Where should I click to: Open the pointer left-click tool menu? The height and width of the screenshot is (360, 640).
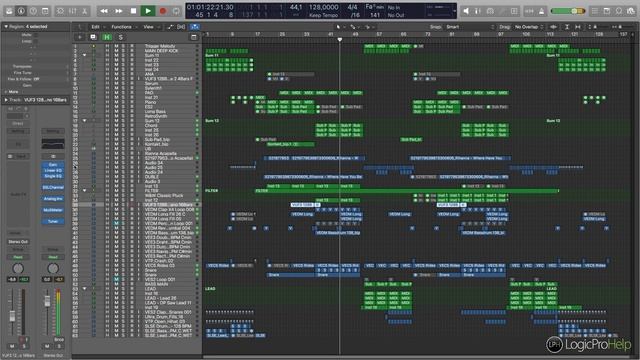coord(340,27)
